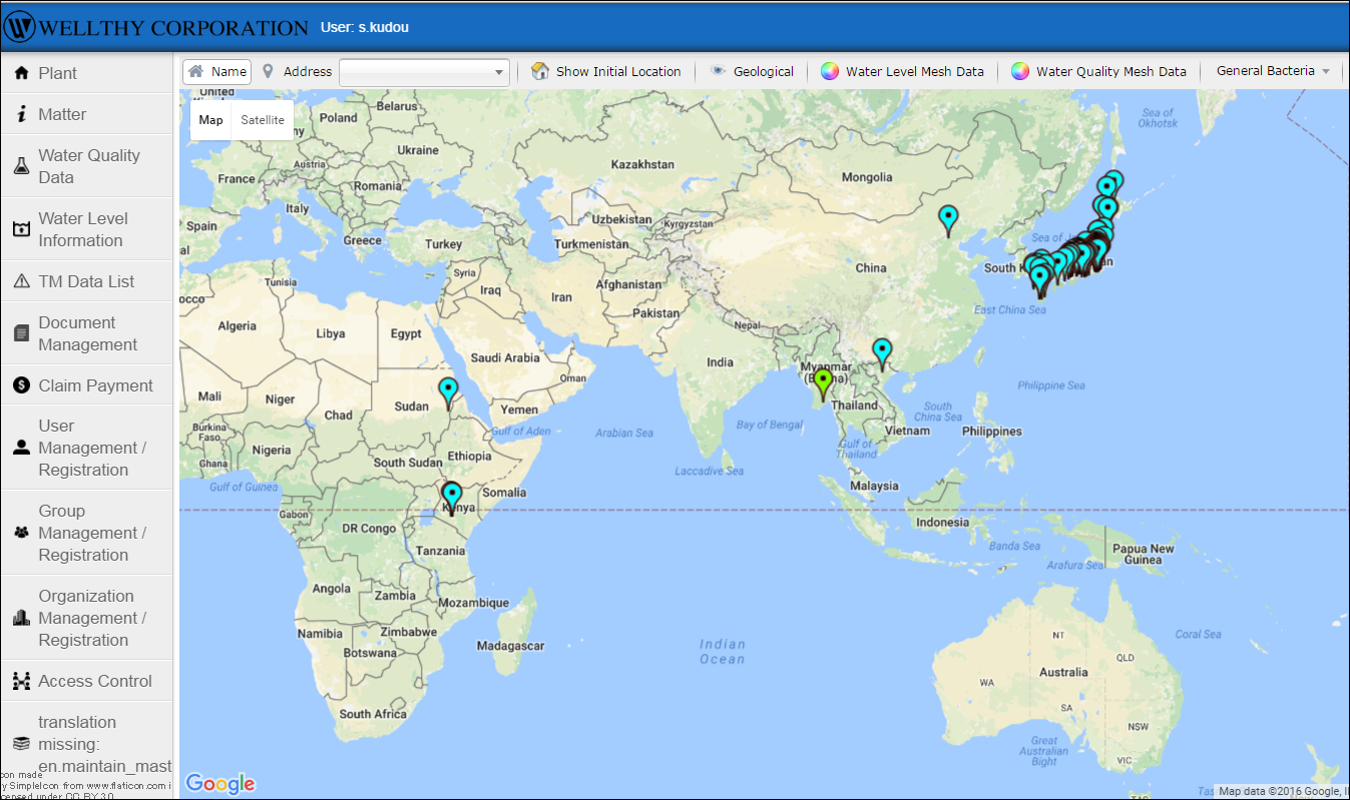The image size is (1350, 800).
Task: Select the Address search toggle
Action: point(296,71)
